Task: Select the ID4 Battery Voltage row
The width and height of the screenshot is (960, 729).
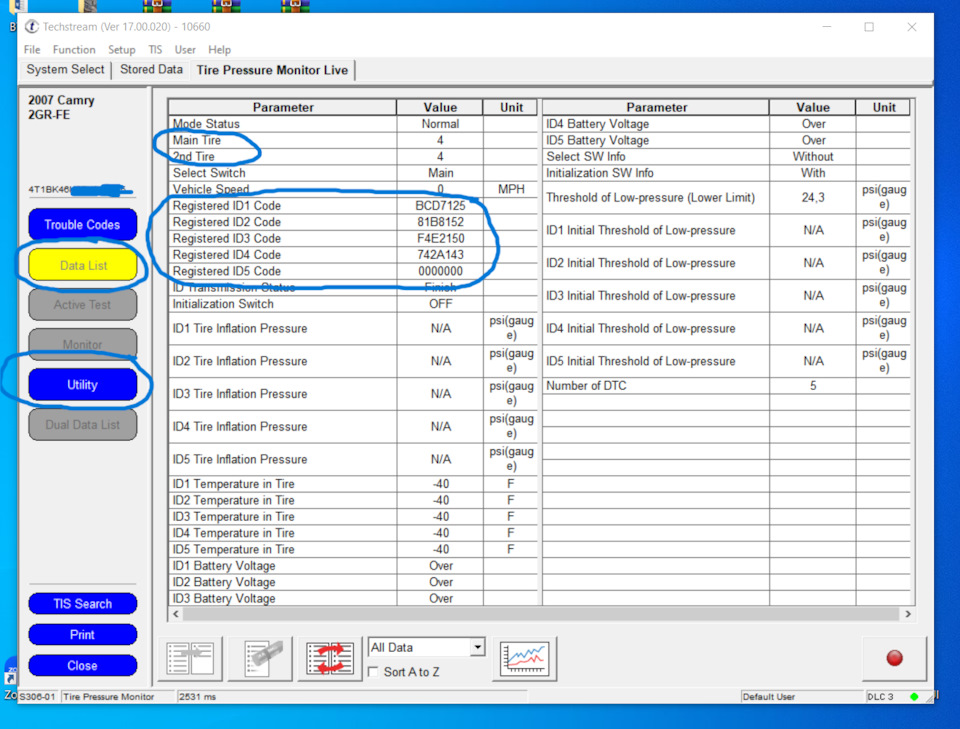Action: [726, 124]
